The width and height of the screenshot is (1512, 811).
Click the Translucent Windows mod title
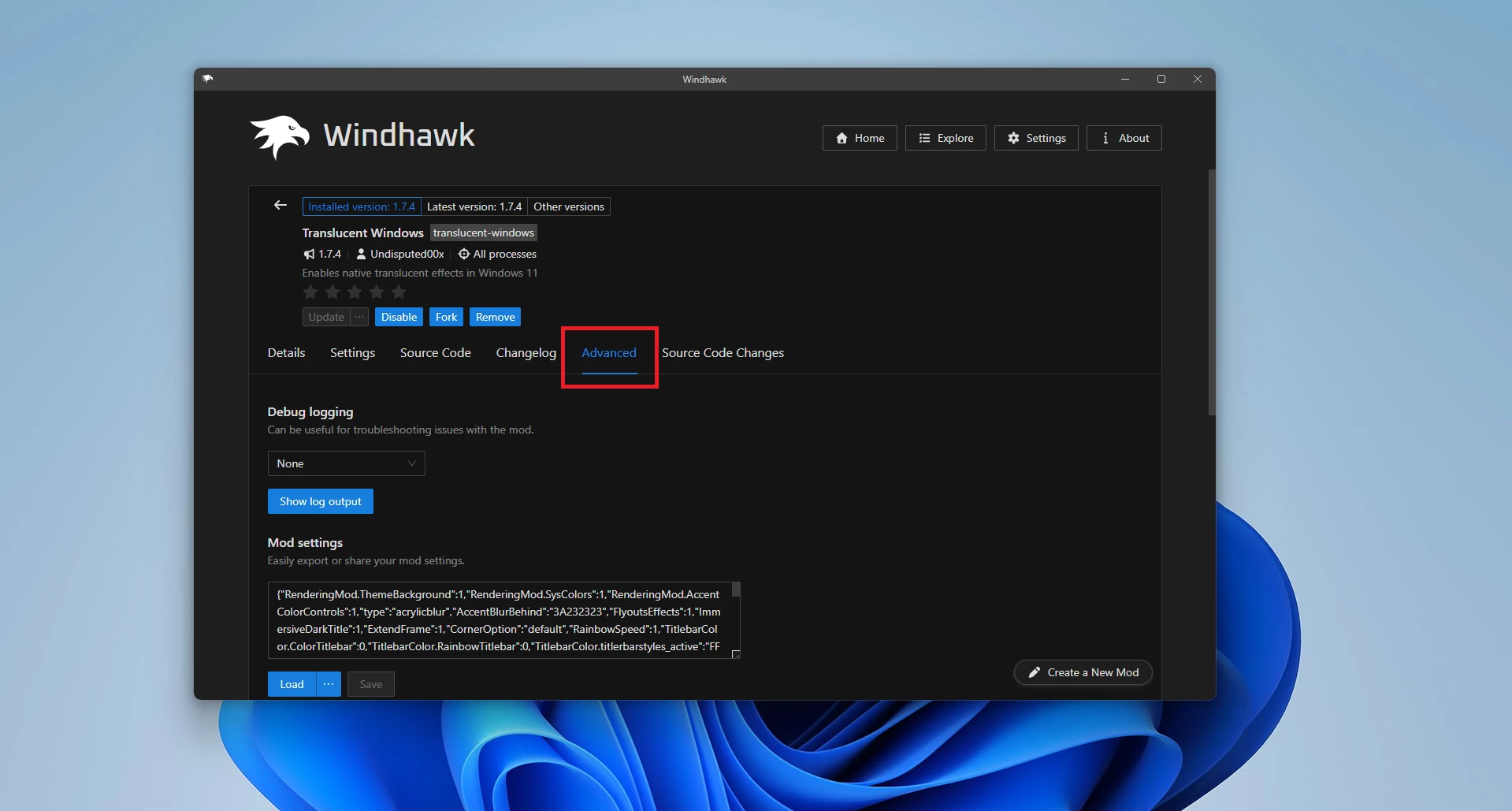[363, 233]
